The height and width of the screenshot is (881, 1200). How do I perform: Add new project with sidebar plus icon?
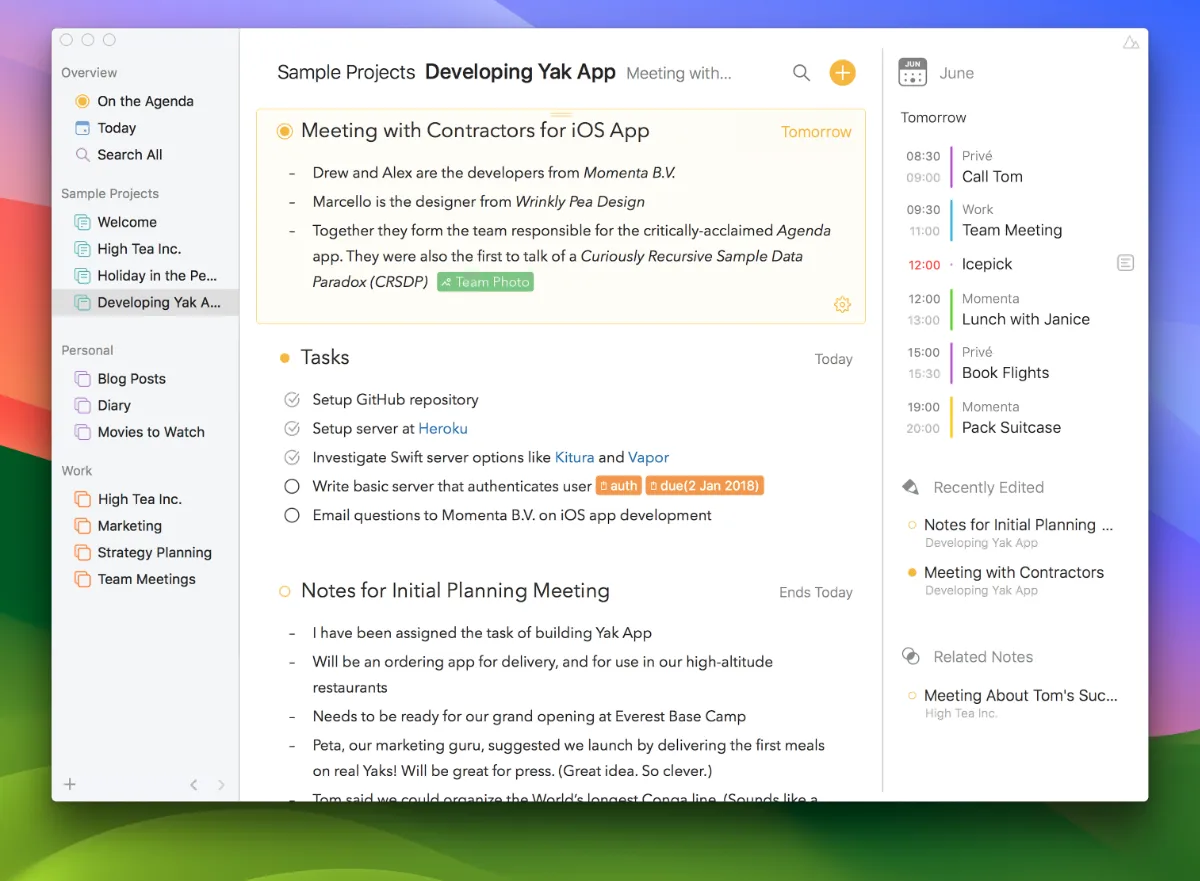tap(70, 784)
